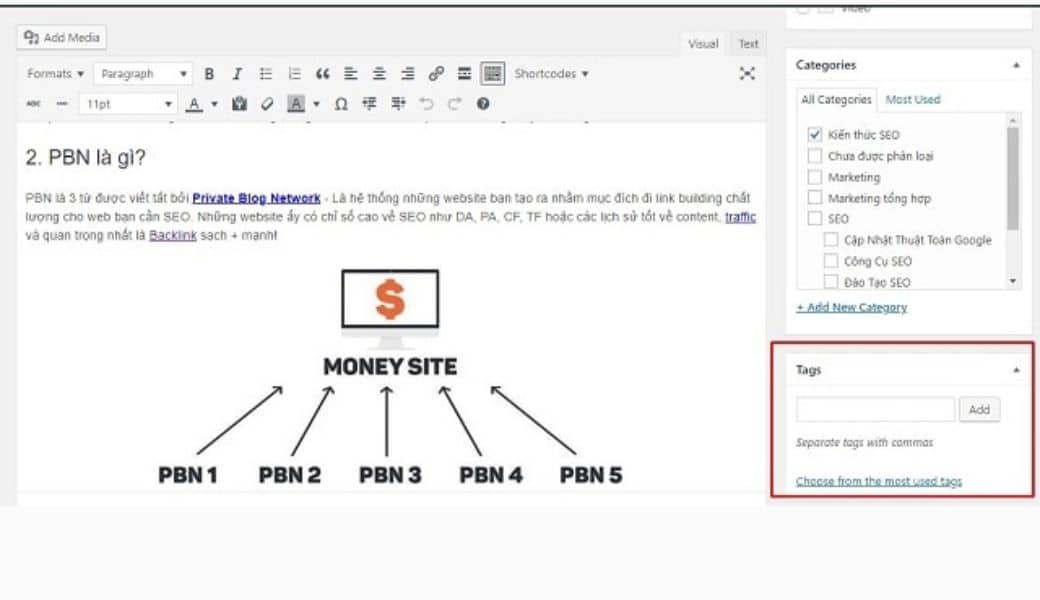Check the Công Cụ SEO category
The height and width of the screenshot is (600, 1040).
(830, 261)
